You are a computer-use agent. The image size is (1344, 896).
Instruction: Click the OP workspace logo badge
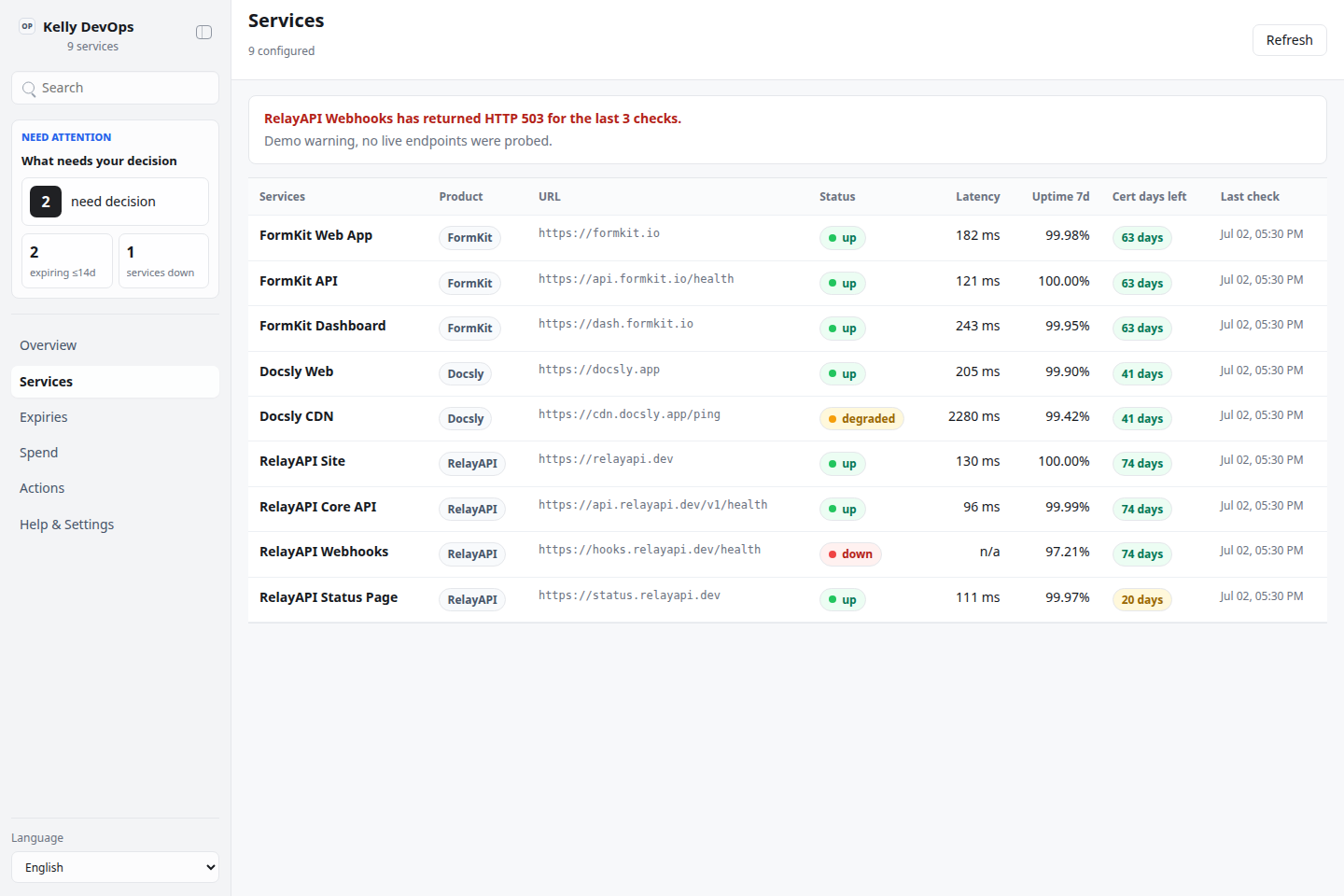click(27, 26)
